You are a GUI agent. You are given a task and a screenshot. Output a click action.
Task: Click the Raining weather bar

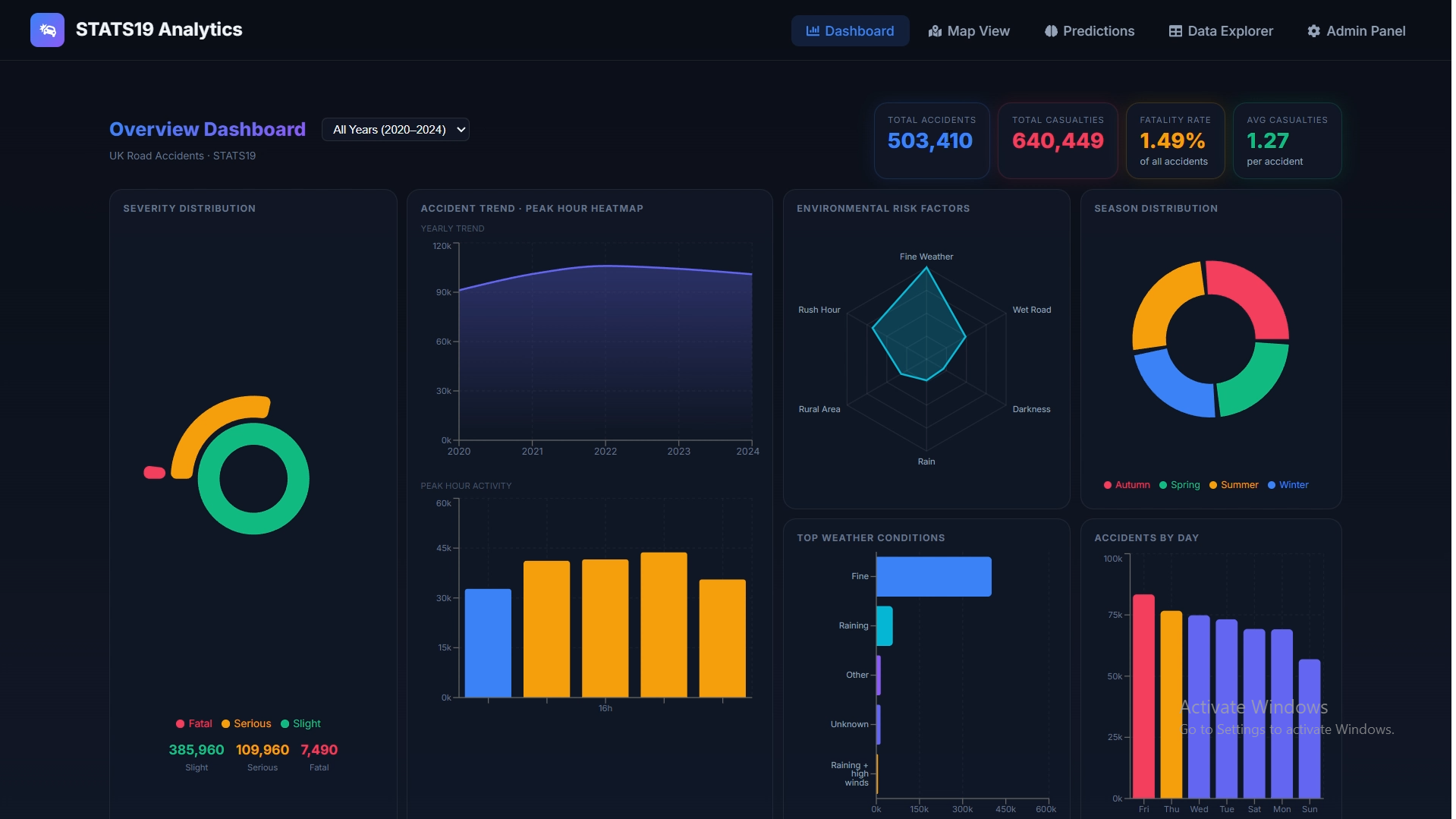click(885, 626)
